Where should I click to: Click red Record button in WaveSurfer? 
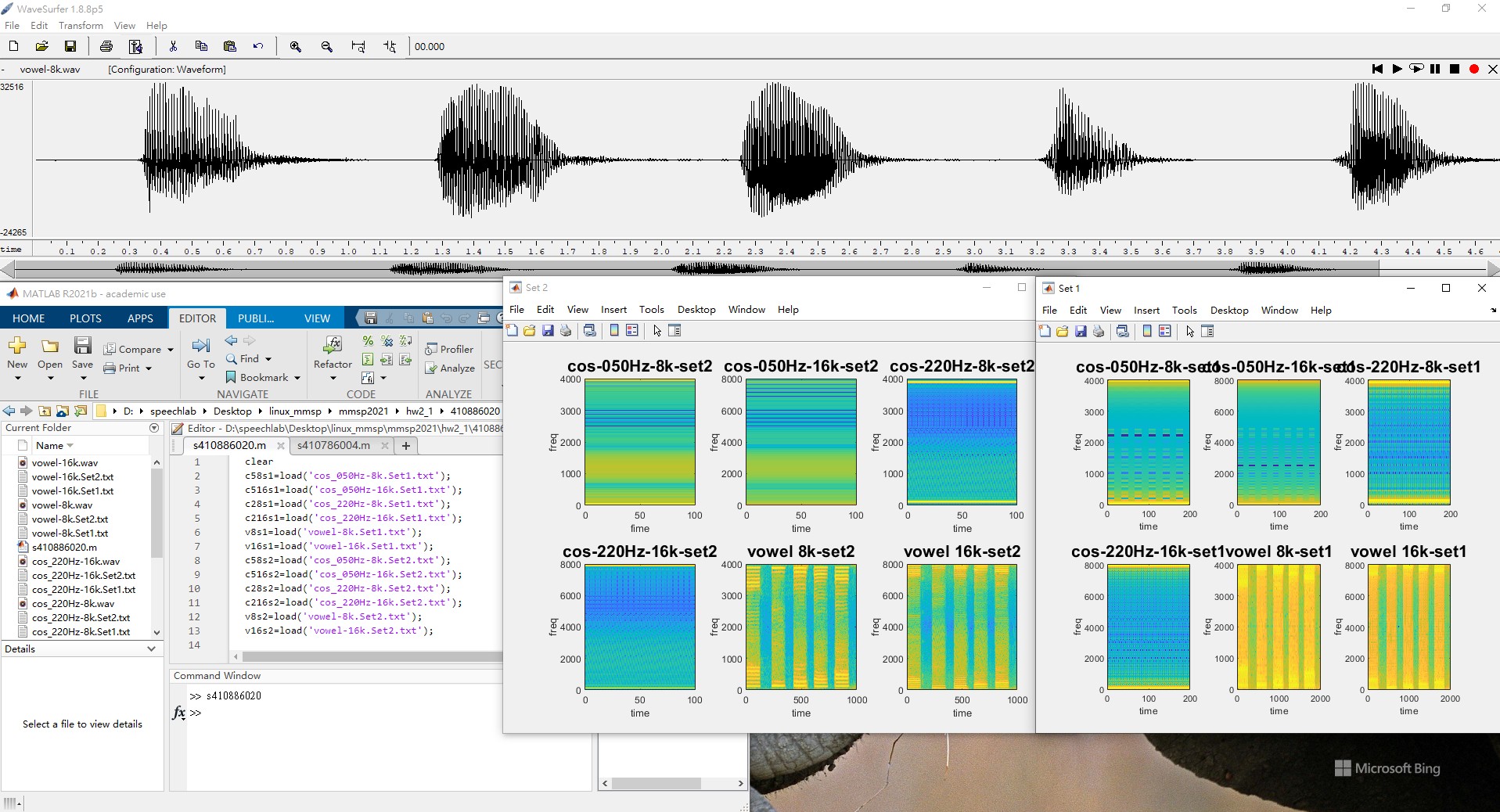(1474, 69)
